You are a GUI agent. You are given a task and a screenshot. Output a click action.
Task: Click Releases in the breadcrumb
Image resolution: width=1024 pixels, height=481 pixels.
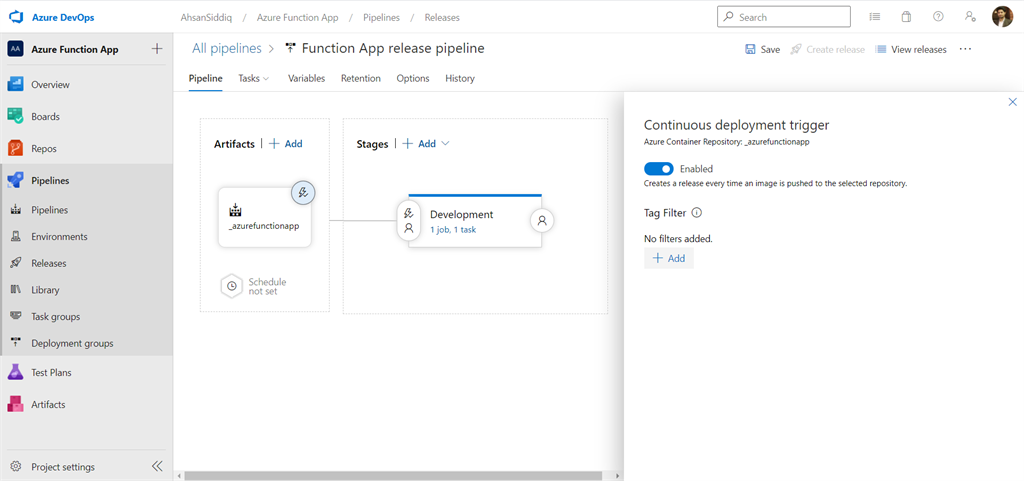point(442,18)
